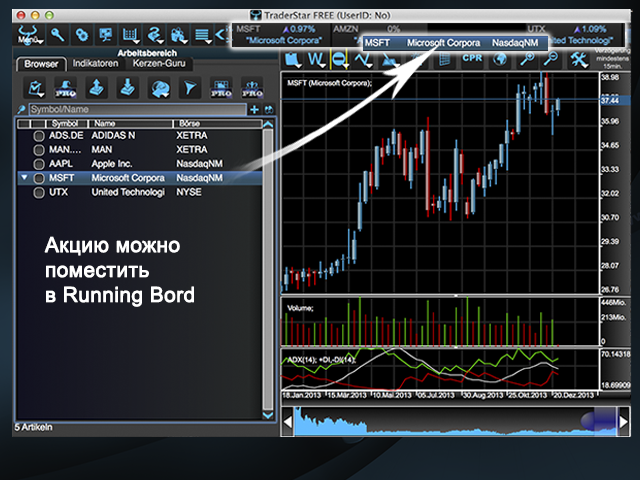The image size is (640, 480).
Task: Click the download arrow icon
Action: click(x=127, y=88)
